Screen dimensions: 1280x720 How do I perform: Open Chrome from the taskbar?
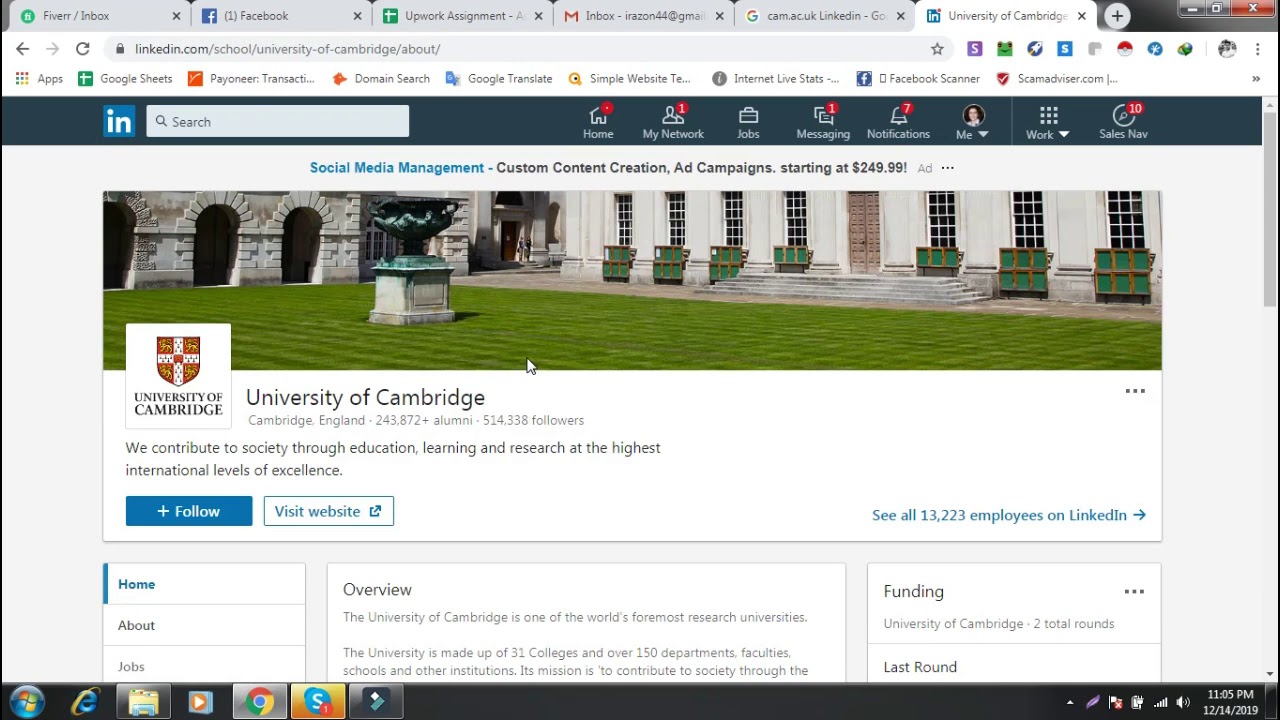point(260,702)
